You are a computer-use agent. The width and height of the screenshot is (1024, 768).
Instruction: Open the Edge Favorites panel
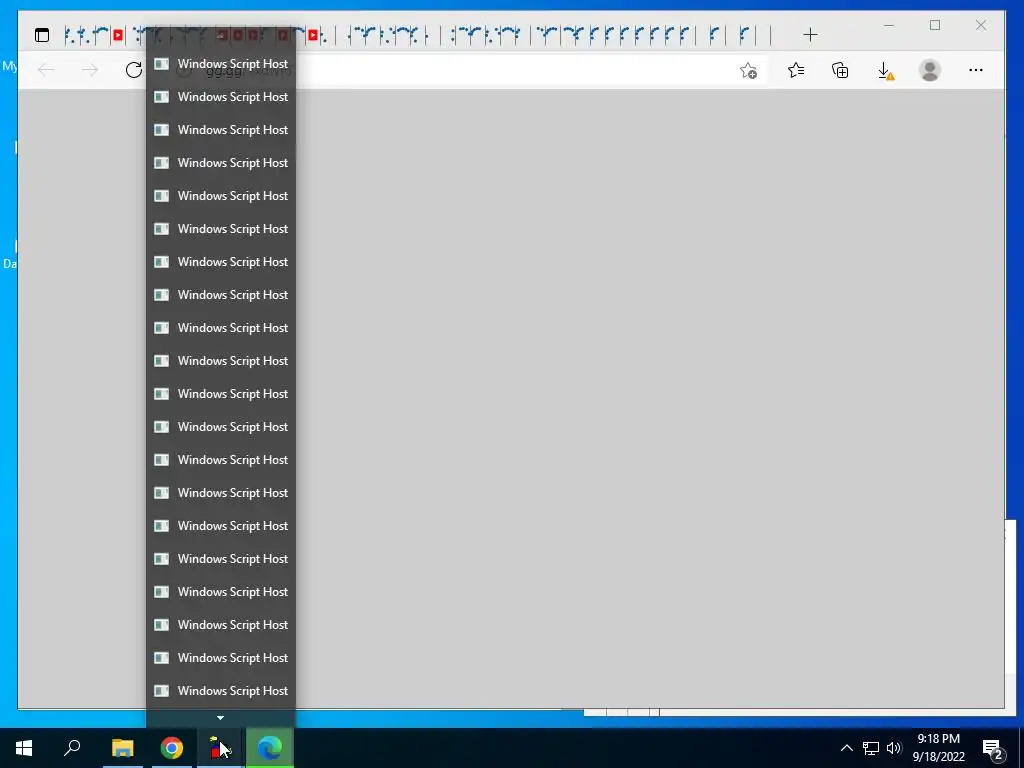[796, 70]
